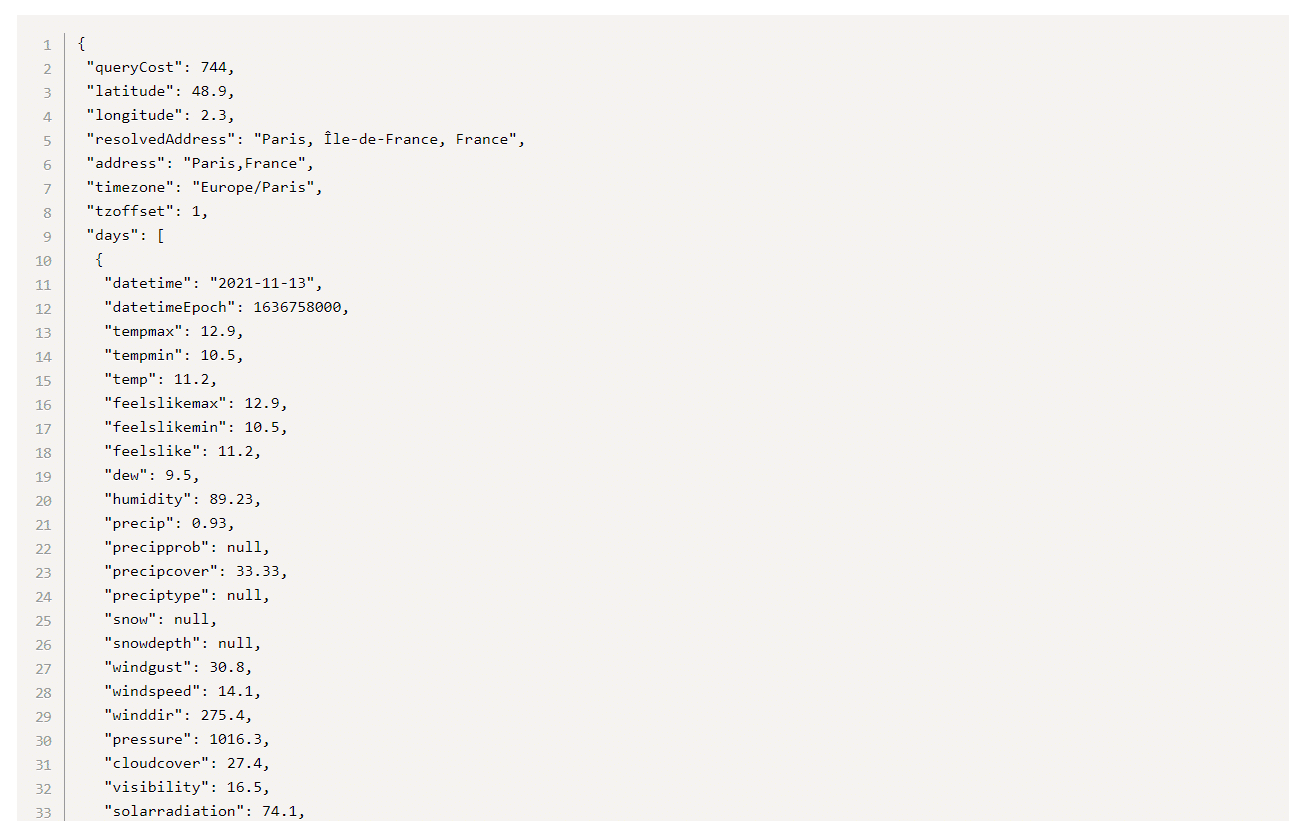The image size is (1295, 821).
Task: Click the latitude value 48.9
Action: [210, 92]
